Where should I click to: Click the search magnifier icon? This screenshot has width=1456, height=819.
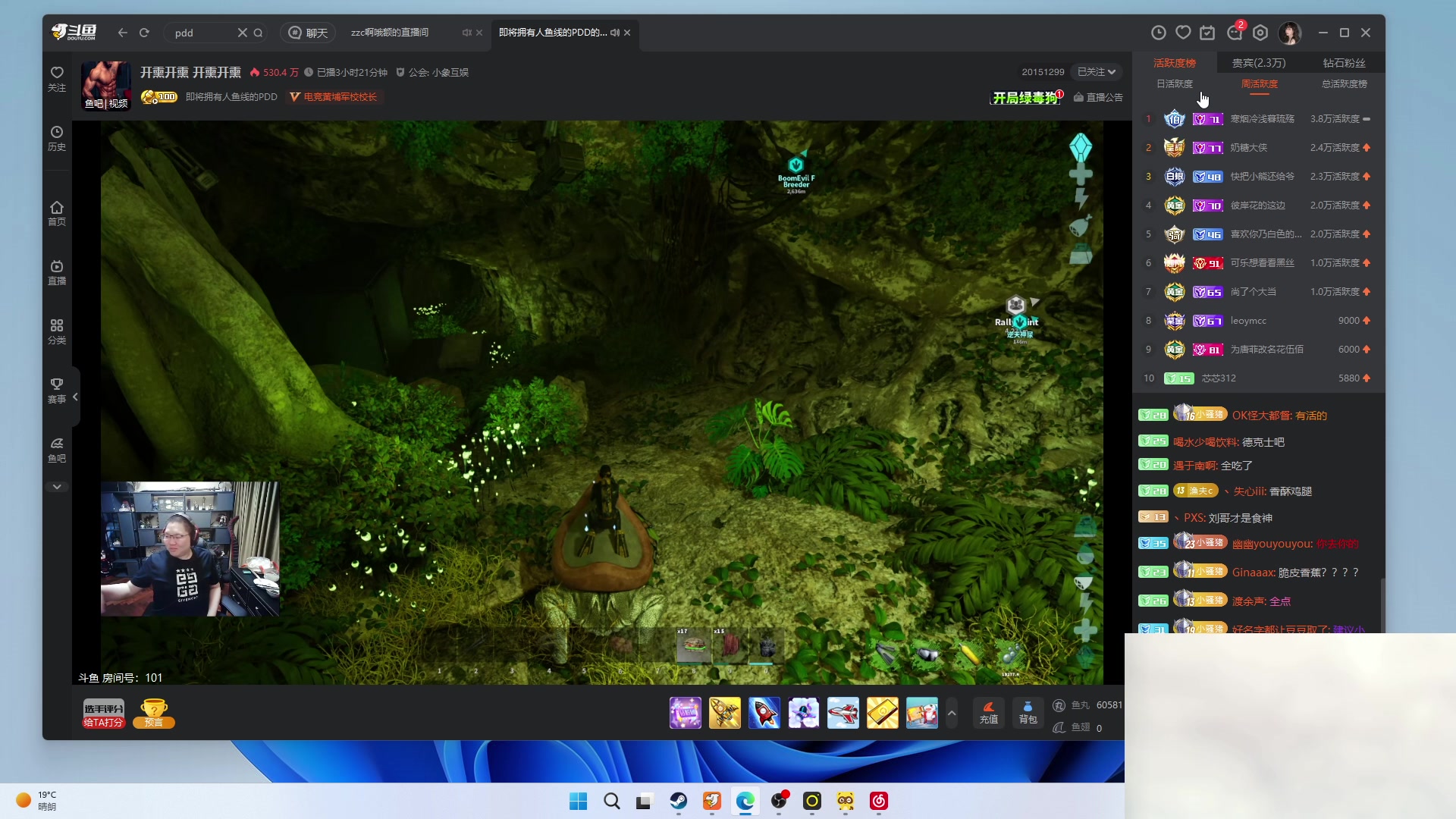pyautogui.click(x=258, y=33)
